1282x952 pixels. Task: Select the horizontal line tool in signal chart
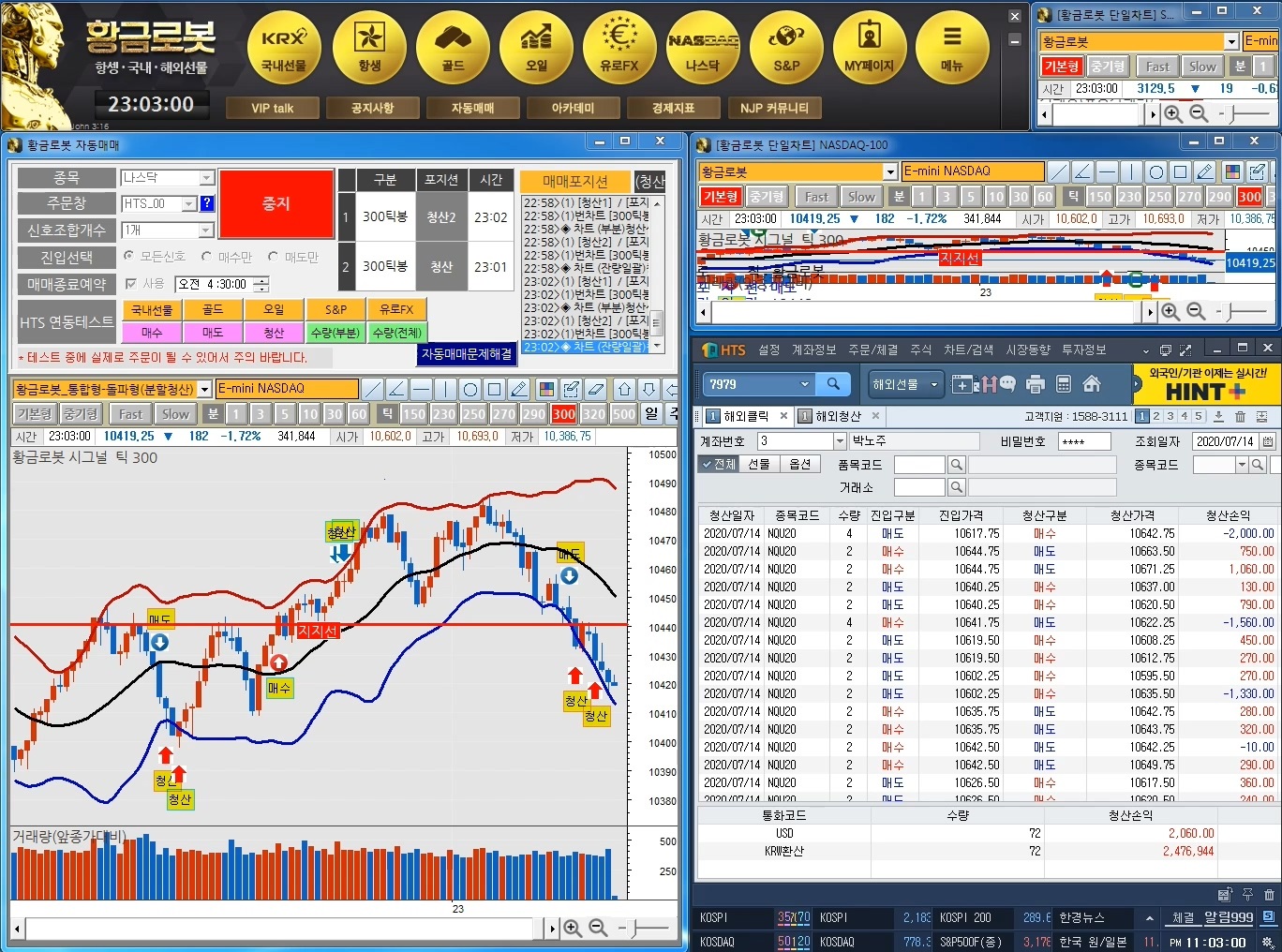pos(421,389)
